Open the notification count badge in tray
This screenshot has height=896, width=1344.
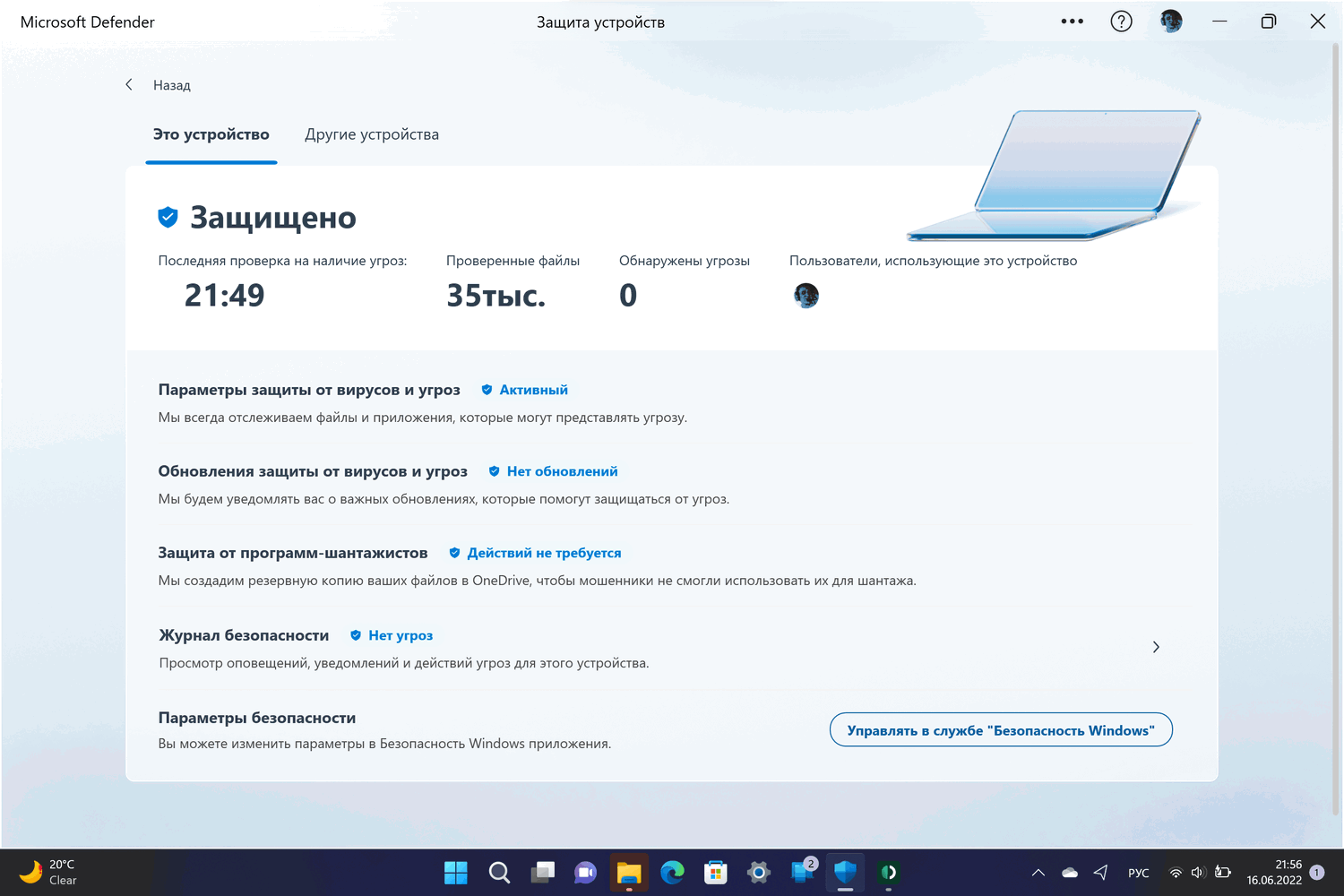coord(1317,873)
